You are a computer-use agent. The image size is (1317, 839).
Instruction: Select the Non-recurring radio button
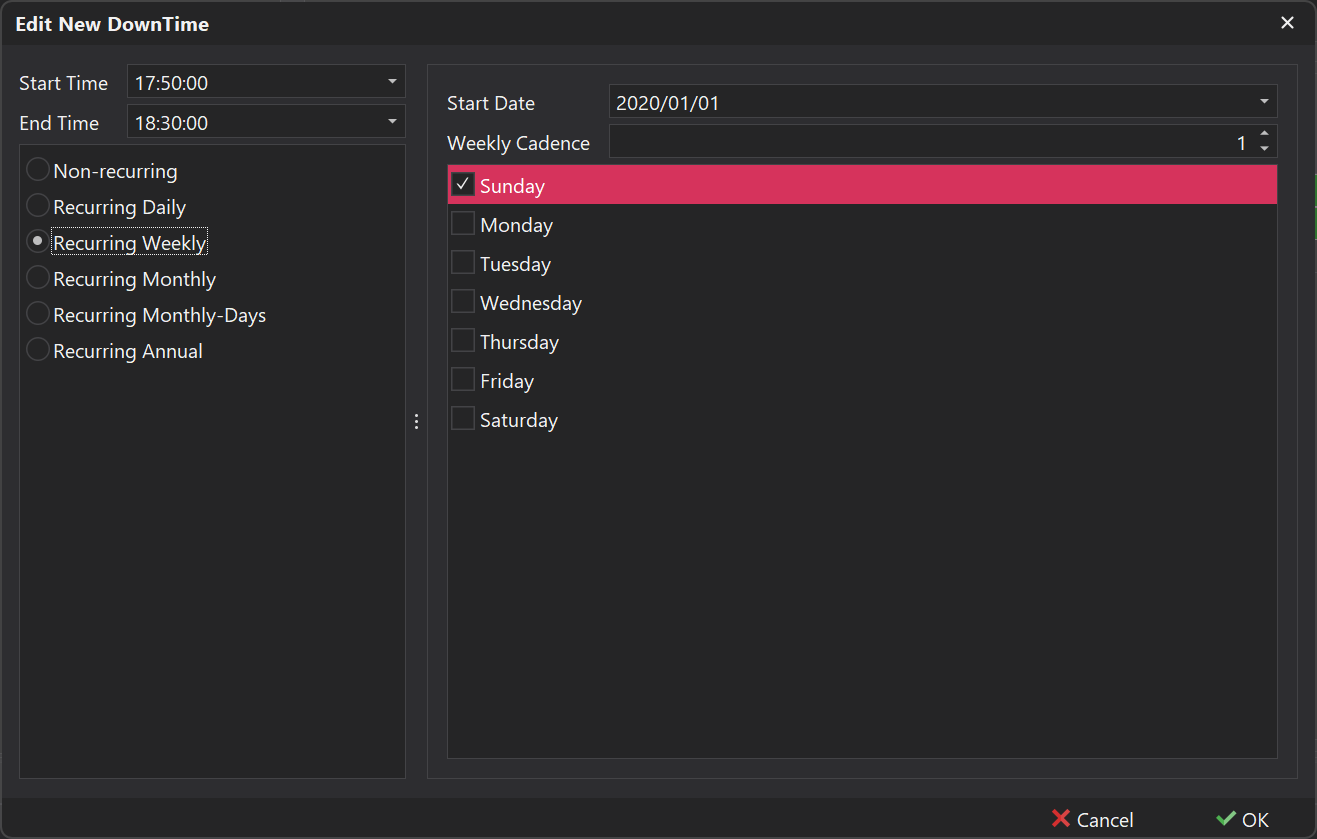tap(37, 169)
